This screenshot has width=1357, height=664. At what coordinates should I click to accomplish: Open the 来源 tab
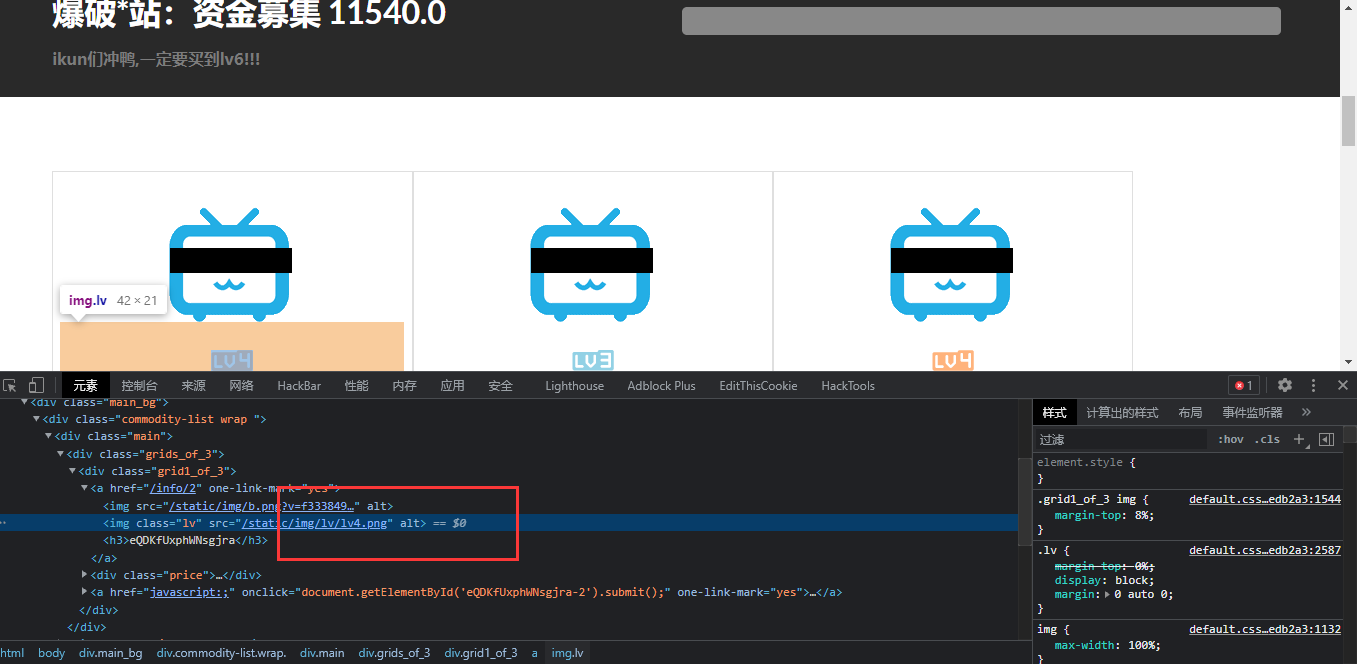click(194, 386)
